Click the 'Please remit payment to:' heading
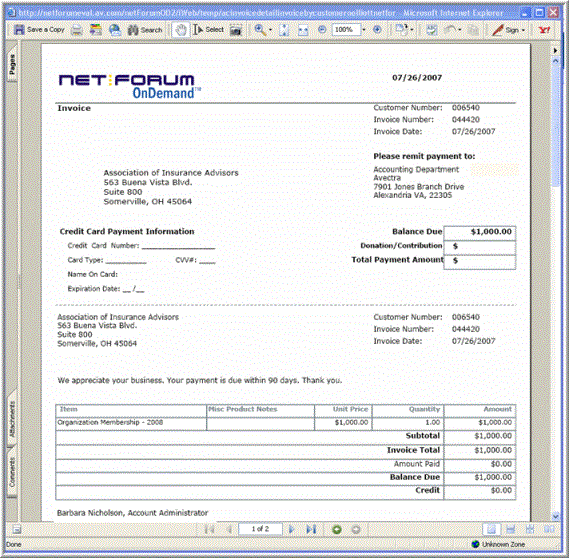Viewport: 569px width, 558px height. pyautogui.click(x=424, y=156)
